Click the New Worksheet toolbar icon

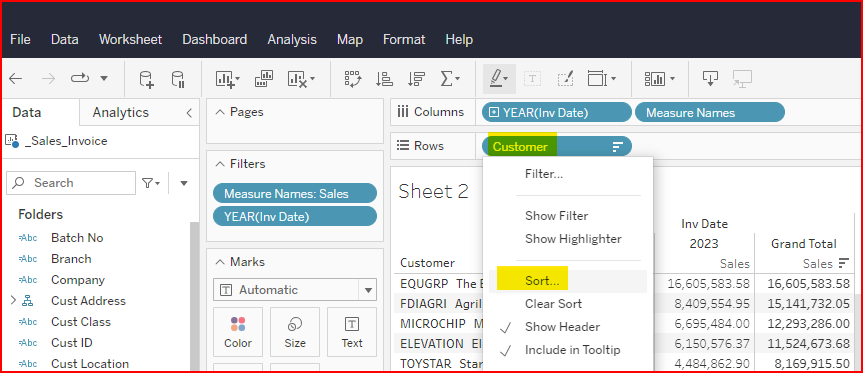point(227,79)
